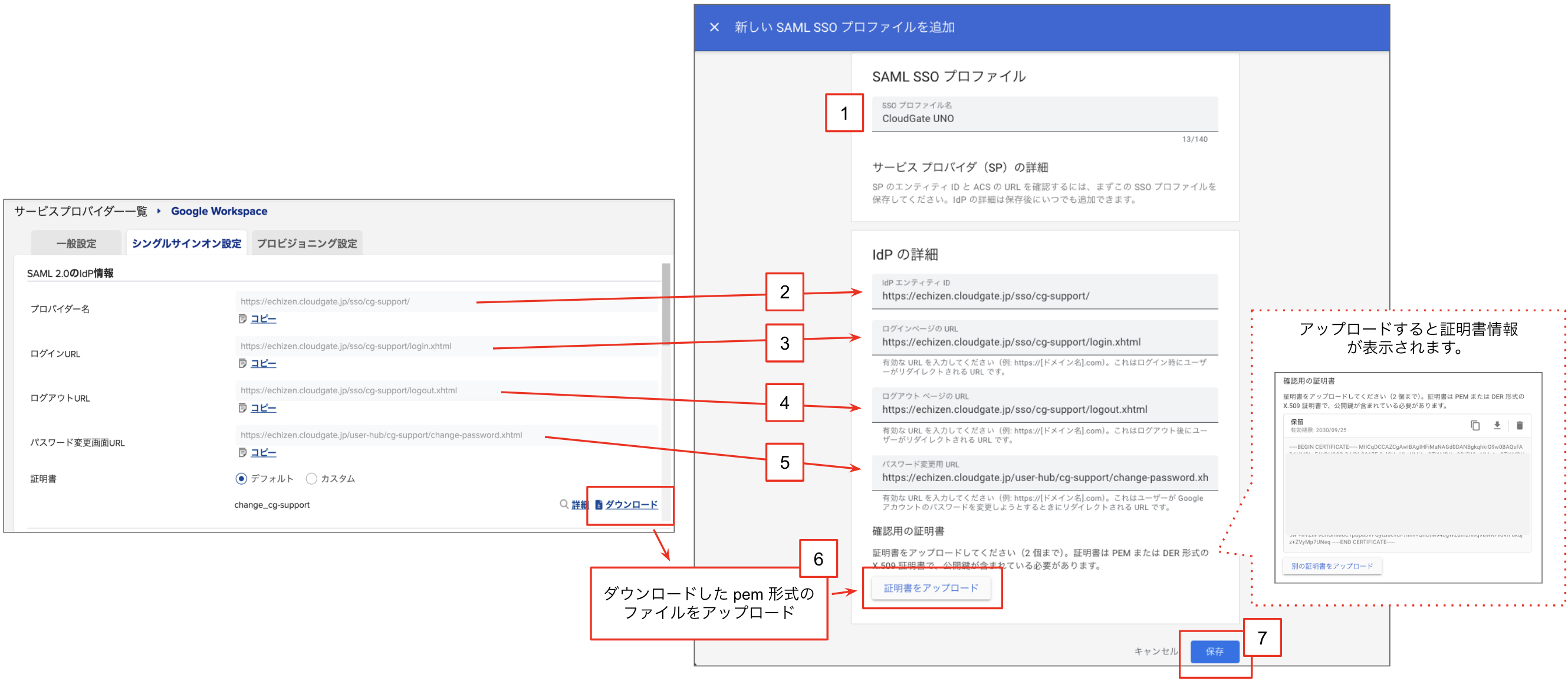
Task: Click 別の証明書をアップロード button
Action: (1332, 566)
